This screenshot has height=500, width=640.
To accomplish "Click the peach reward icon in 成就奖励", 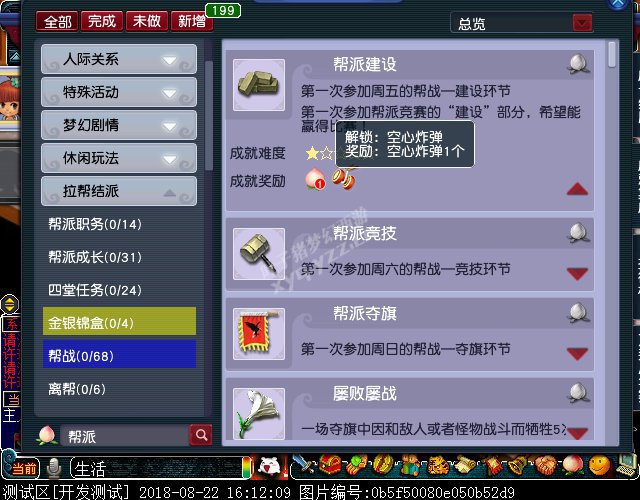I will (x=316, y=180).
